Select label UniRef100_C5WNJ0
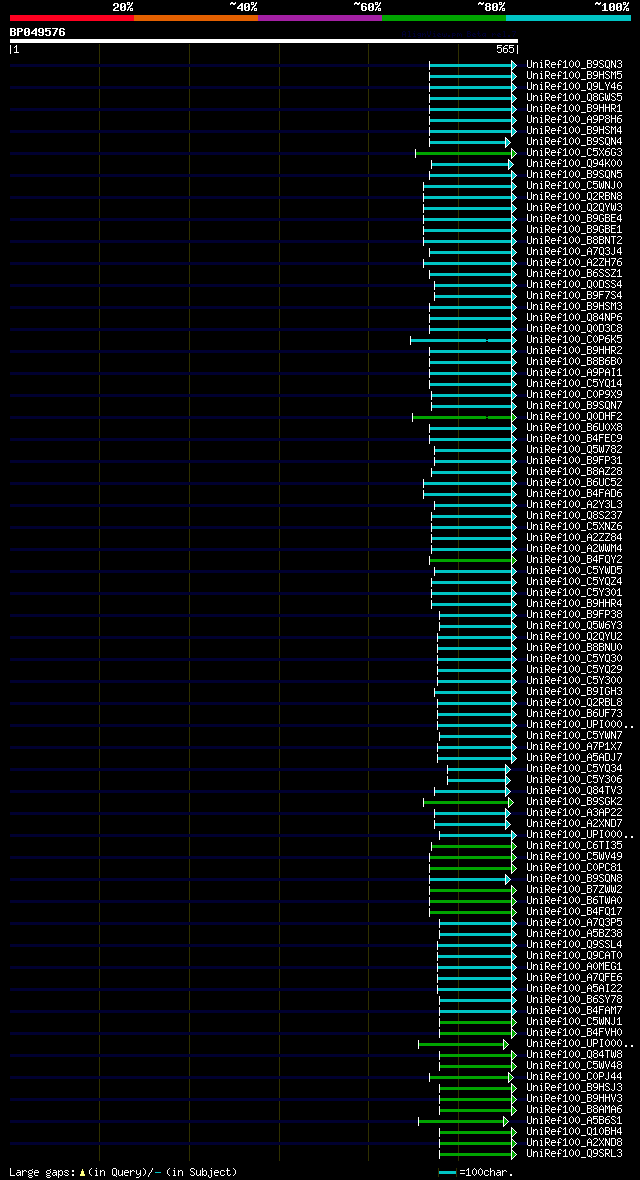640x1180 pixels. [574, 186]
